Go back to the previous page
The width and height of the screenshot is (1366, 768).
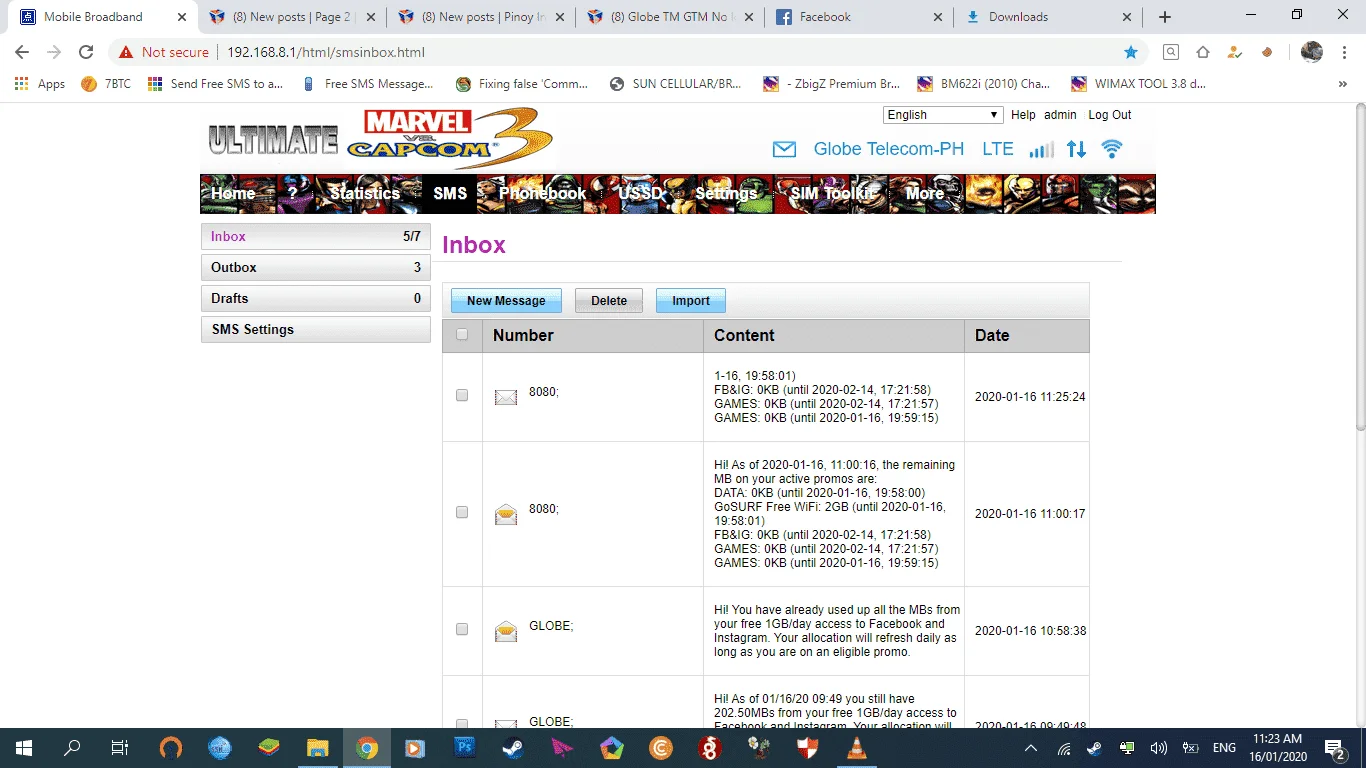(22, 52)
